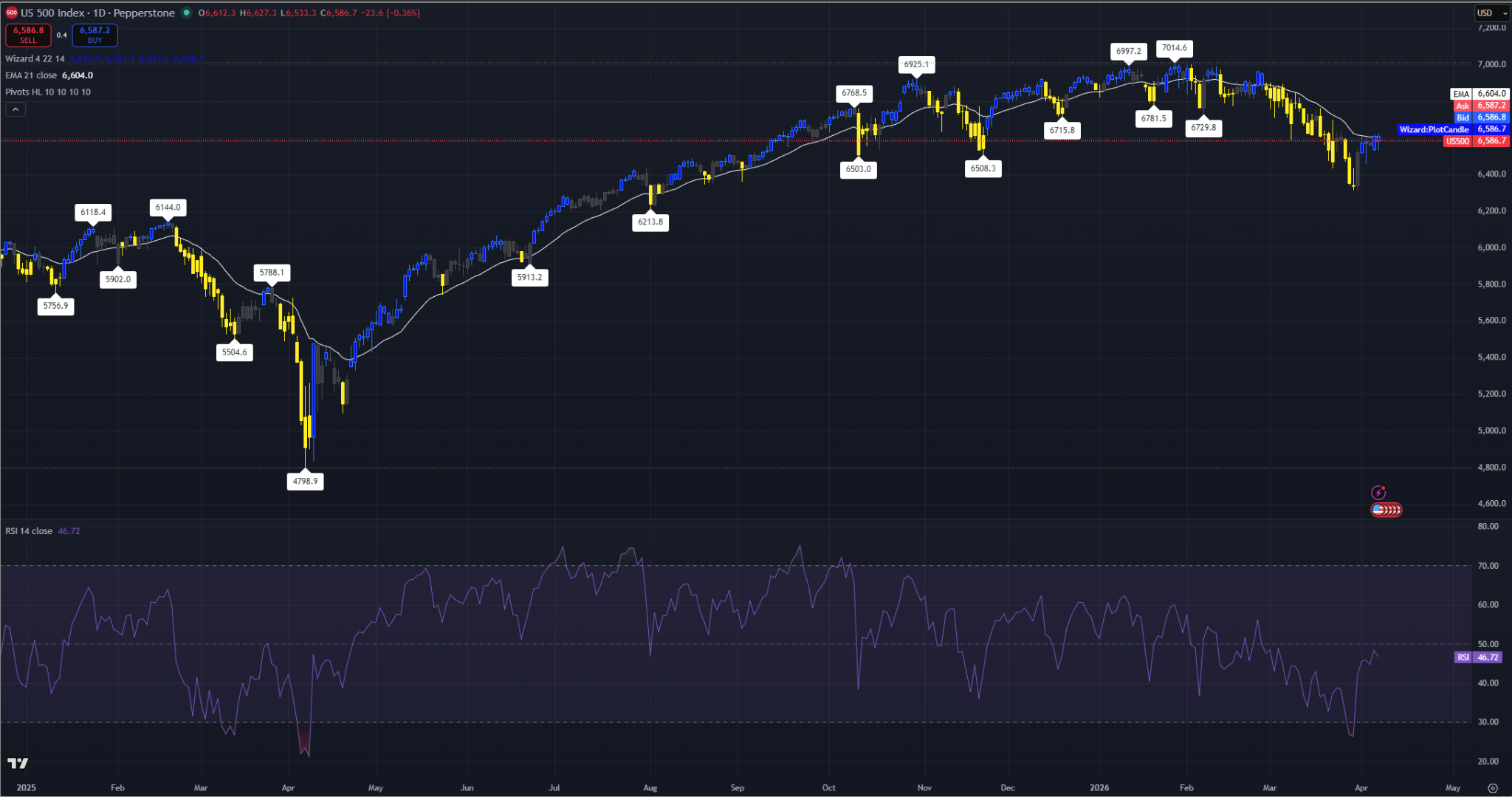Open the US economic events flag stack
1512x797 pixels.
coord(1386,510)
